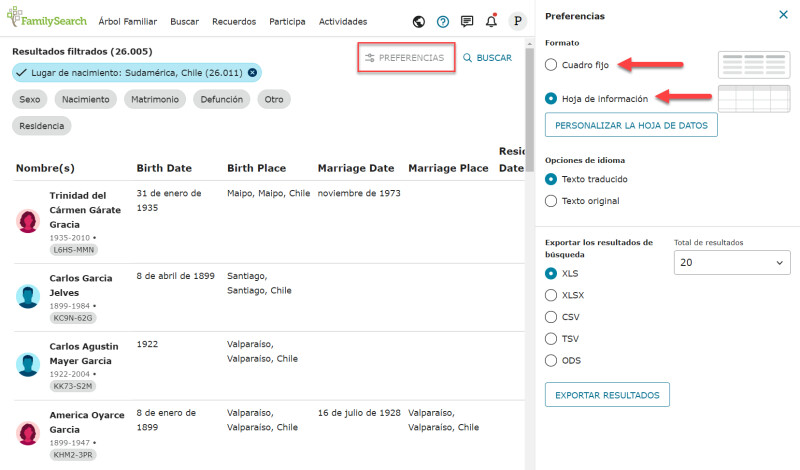
Task: Click ID badge L6HS-MMN
Action: pos(74,250)
